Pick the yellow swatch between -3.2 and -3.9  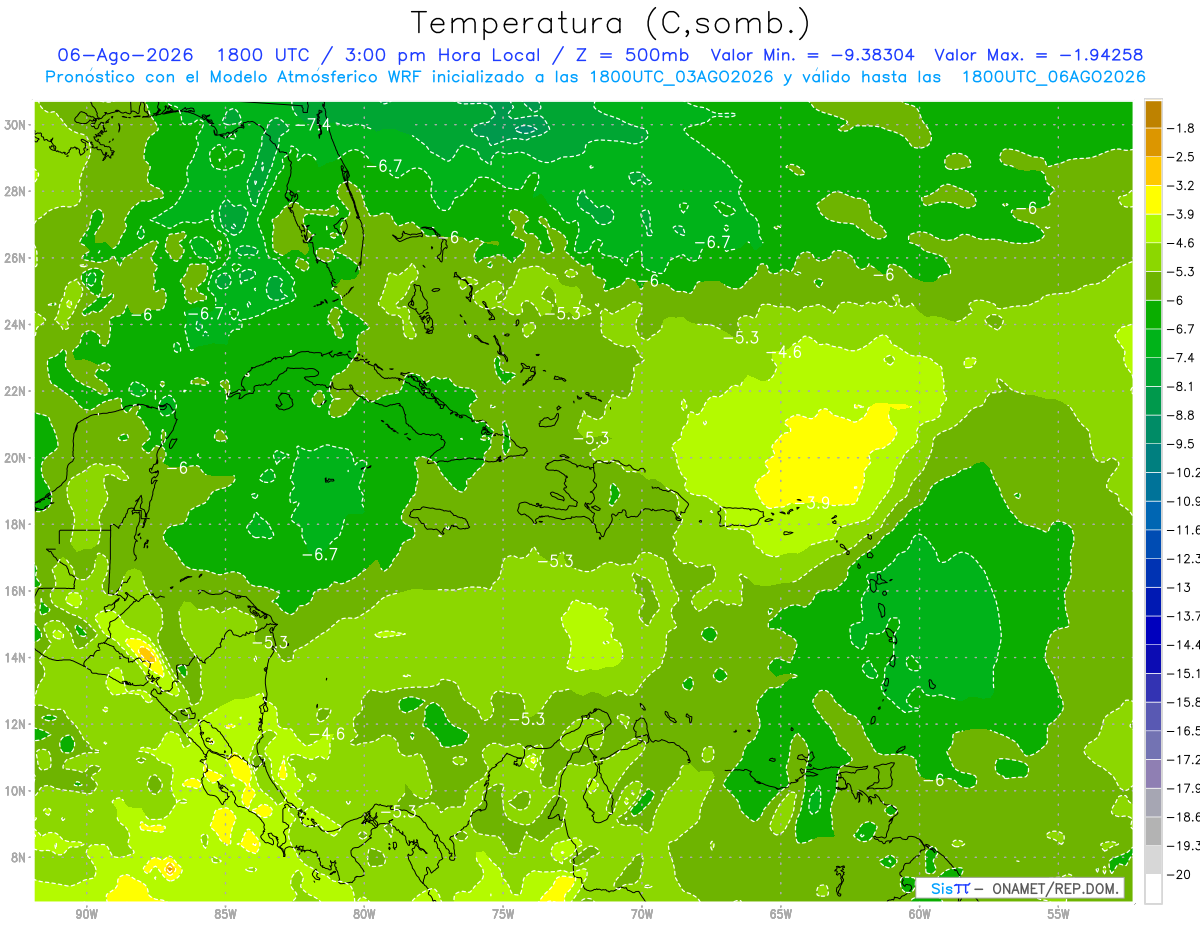click(x=1153, y=200)
